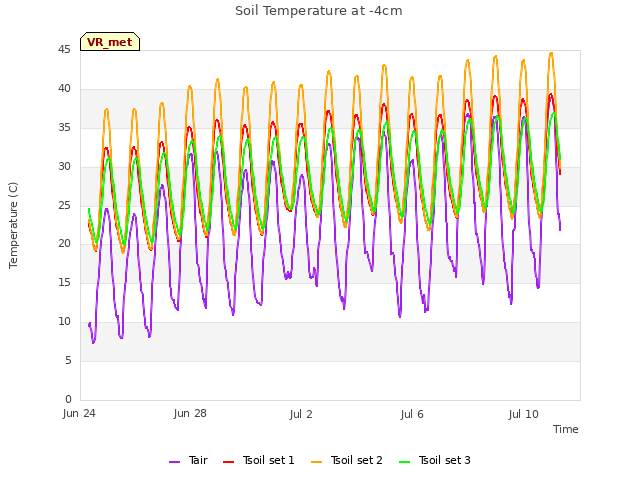Viewport: 640px width, 480px height.
Task: Click the 45 y-axis tick label
Action: [64, 50]
